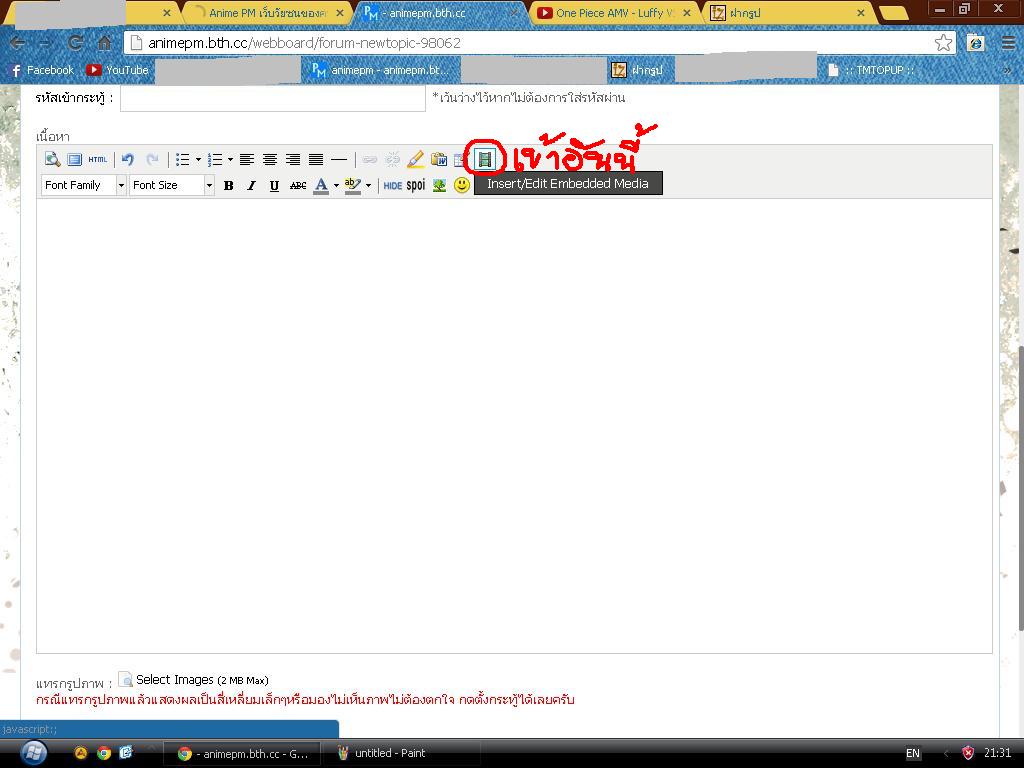Reload the page with refresh icon

[x=75, y=43]
